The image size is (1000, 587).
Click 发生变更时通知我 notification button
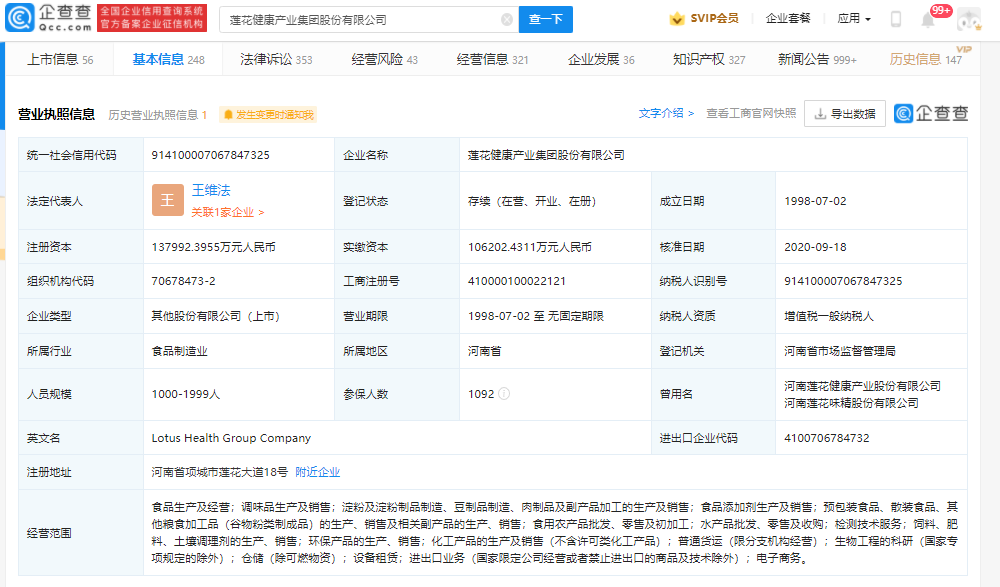(268, 115)
